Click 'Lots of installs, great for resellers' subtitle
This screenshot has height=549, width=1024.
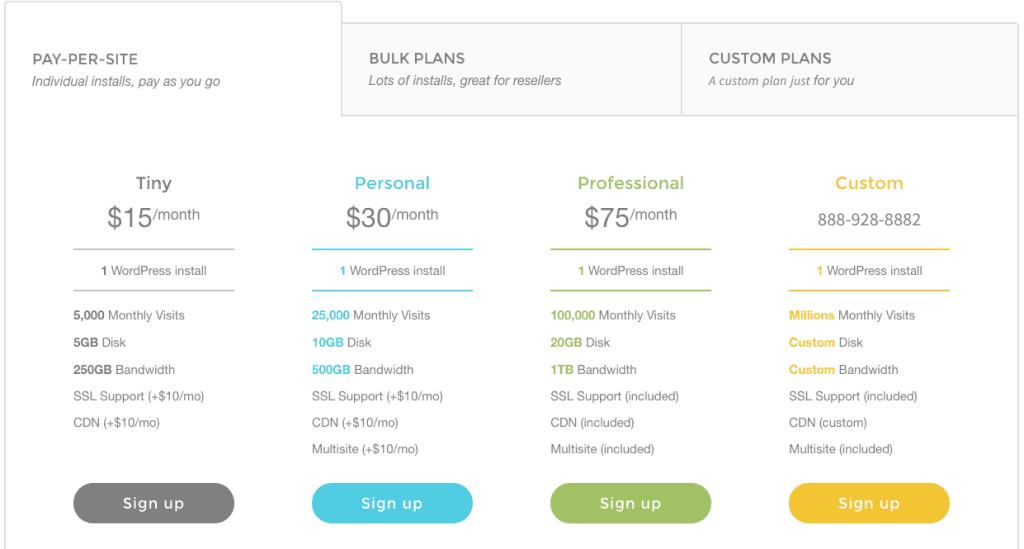(465, 81)
